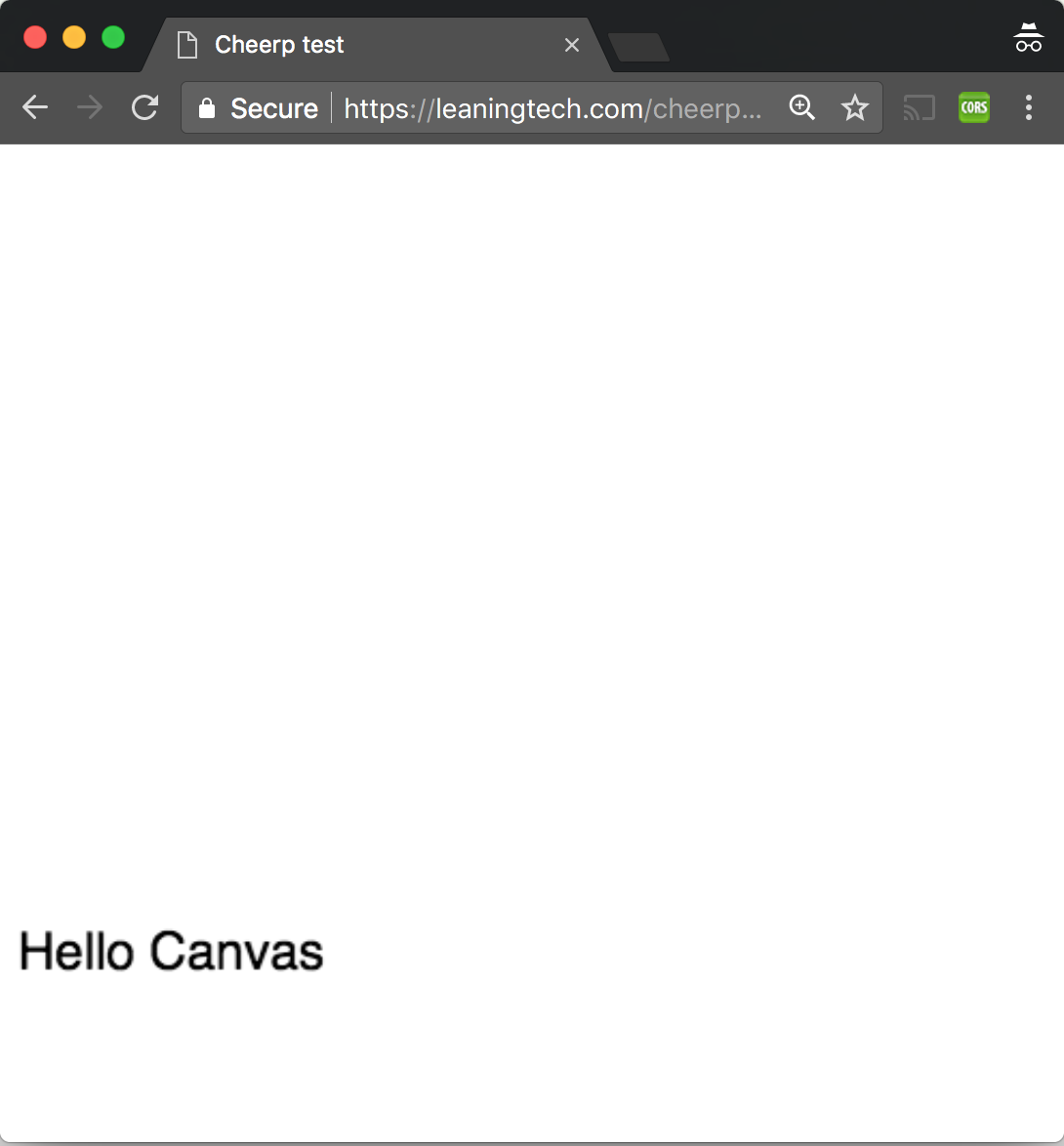This screenshot has height=1146, width=1064.
Task: Click the Secure label in address bar
Action: 273,108
